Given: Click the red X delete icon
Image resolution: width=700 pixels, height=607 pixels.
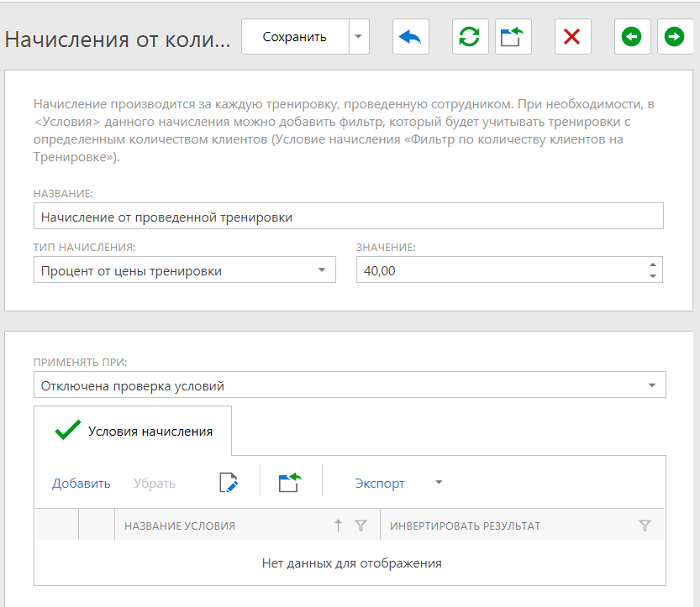Looking at the screenshot, I should point(572,37).
